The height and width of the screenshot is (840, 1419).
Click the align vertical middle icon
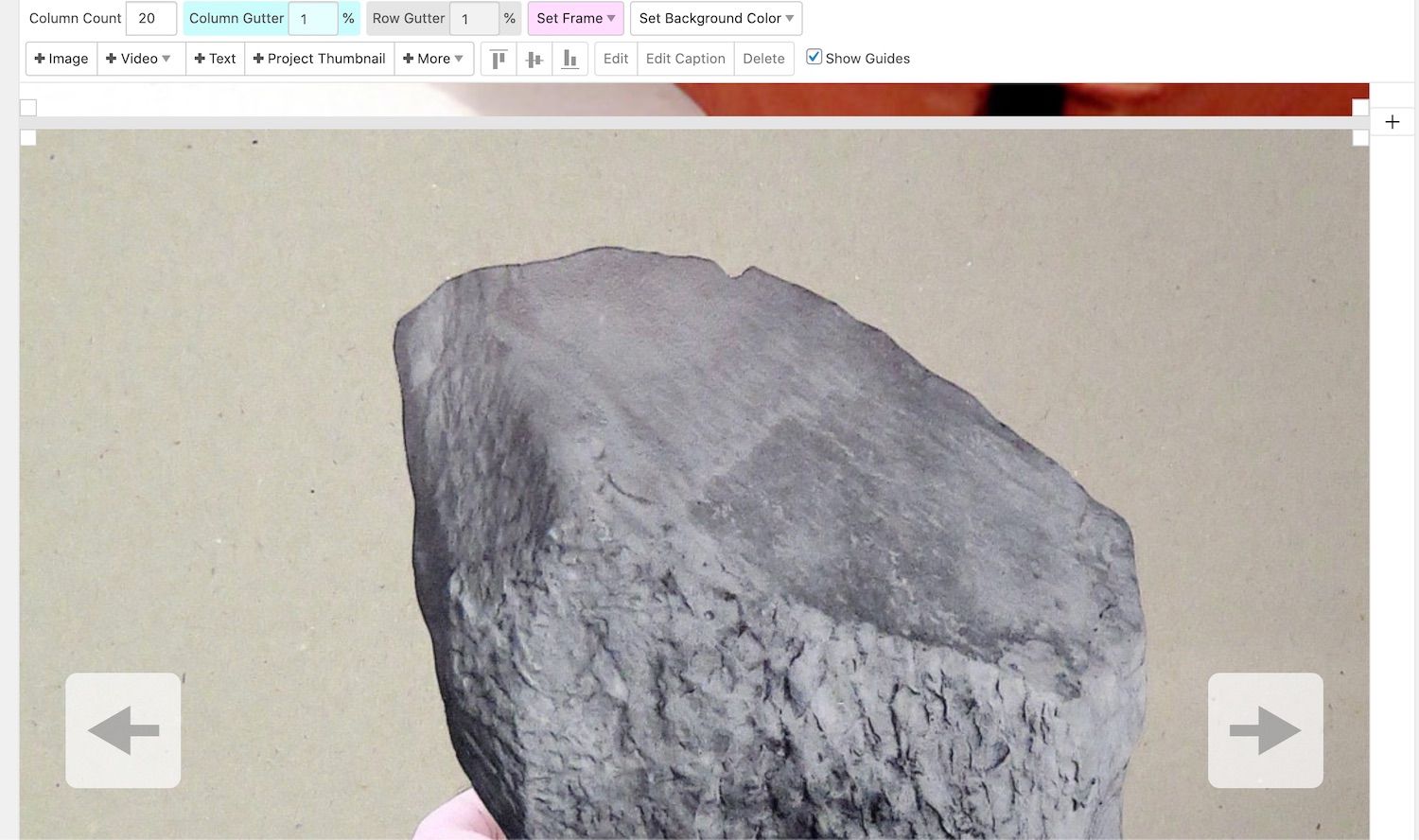pyautogui.click(x=534, y=59)
